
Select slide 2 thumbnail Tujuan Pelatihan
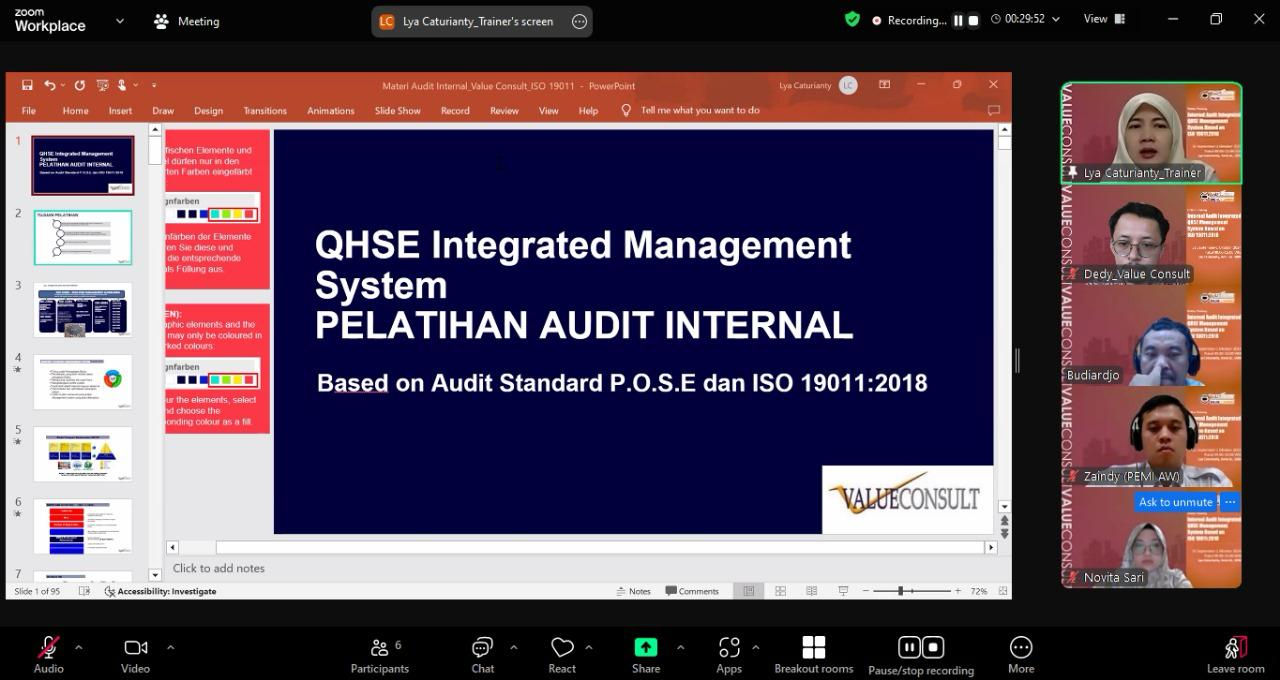coord(83,237)
